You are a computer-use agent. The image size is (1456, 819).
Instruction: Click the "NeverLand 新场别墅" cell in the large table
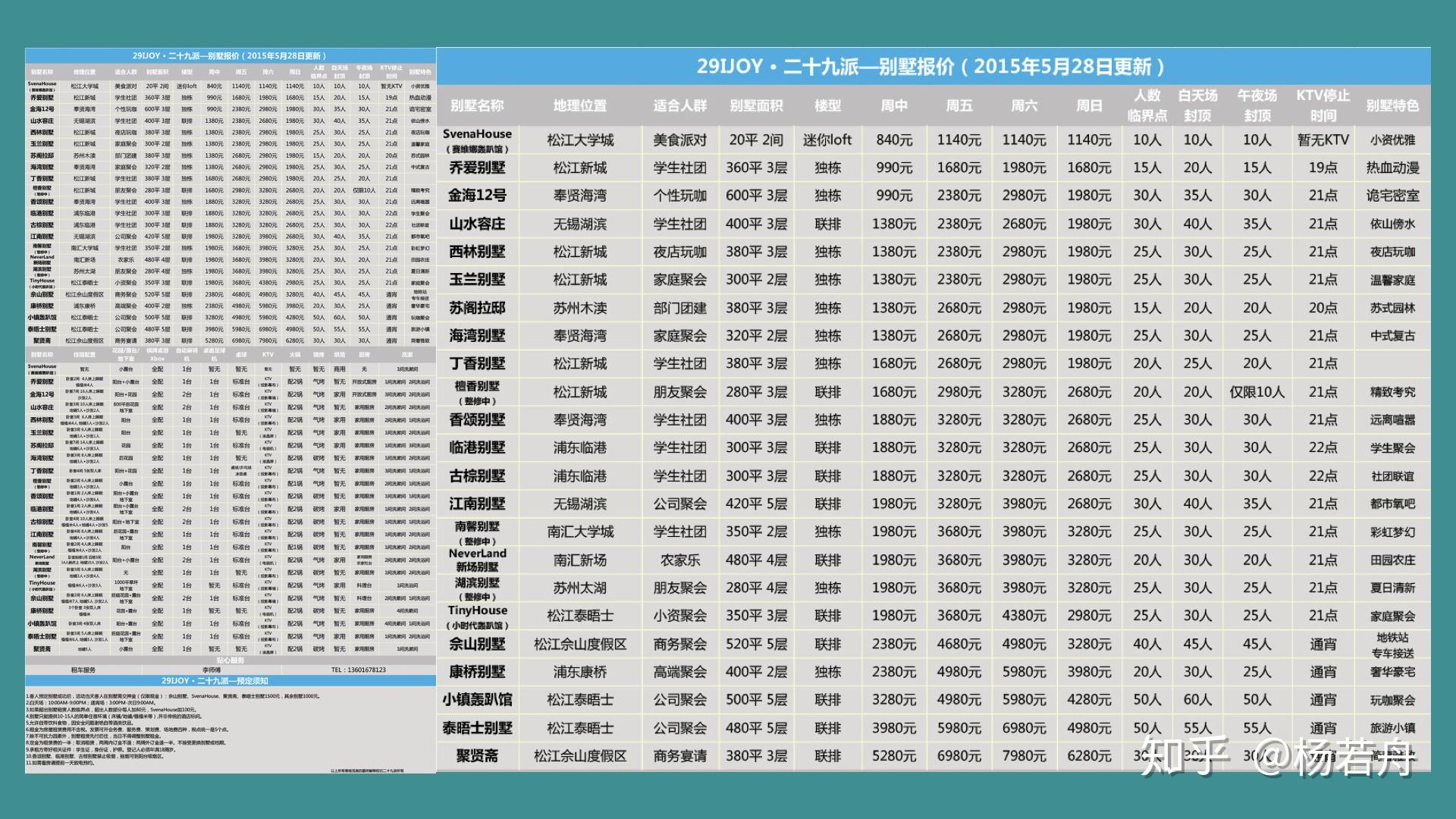tap(477, 560)
